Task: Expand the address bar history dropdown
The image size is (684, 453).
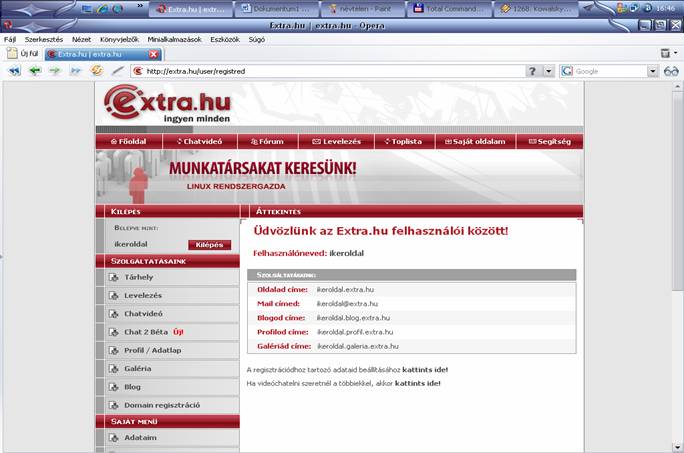Action: pyautogui.click(x=548, y=71)
